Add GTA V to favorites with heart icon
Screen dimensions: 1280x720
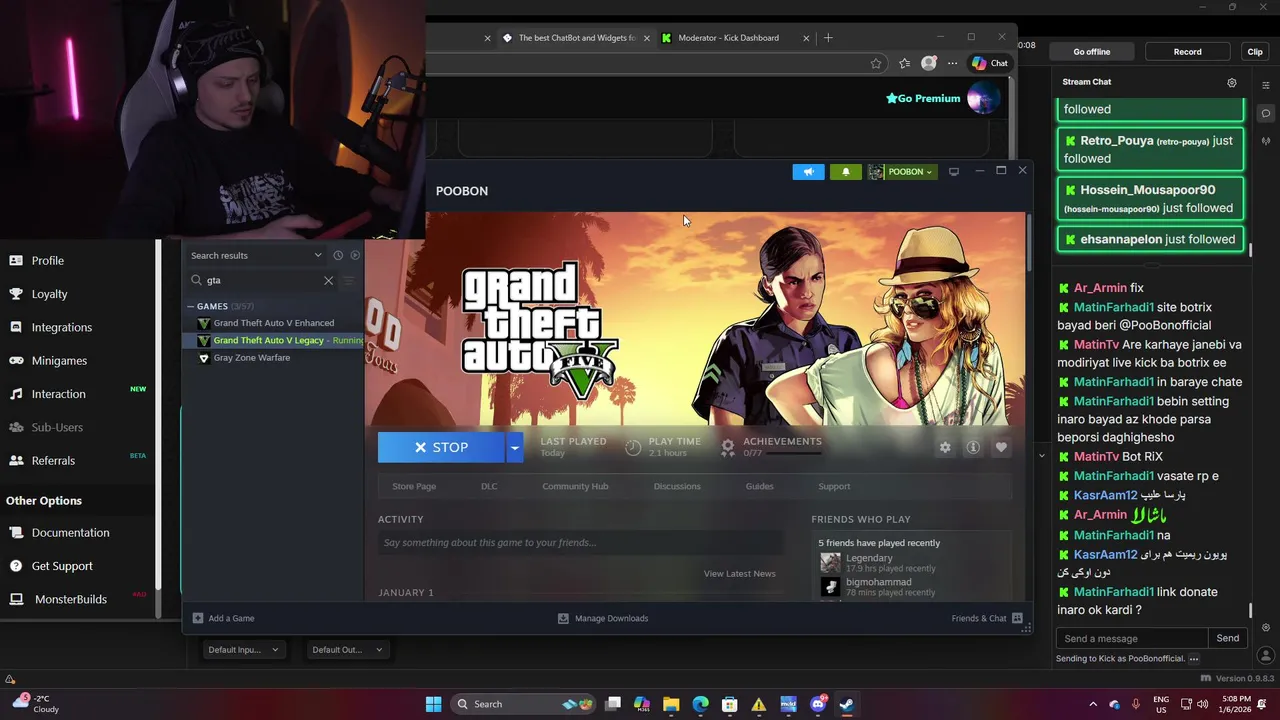[1001, 448]
